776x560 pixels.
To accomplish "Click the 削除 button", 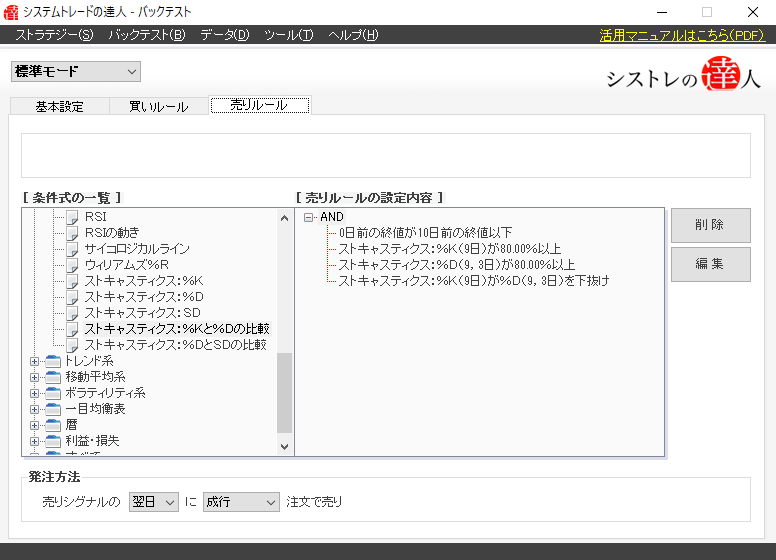I will (x=710, y=225).
